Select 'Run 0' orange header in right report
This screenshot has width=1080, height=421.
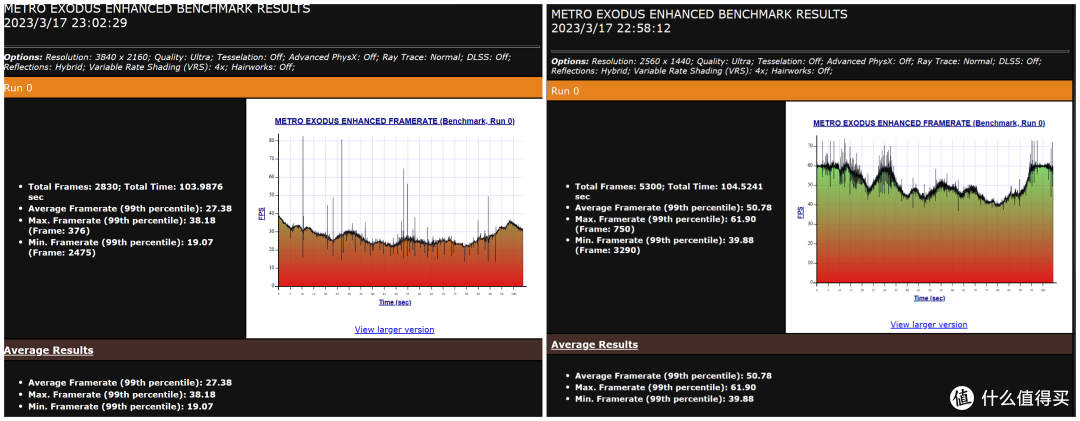811,91
